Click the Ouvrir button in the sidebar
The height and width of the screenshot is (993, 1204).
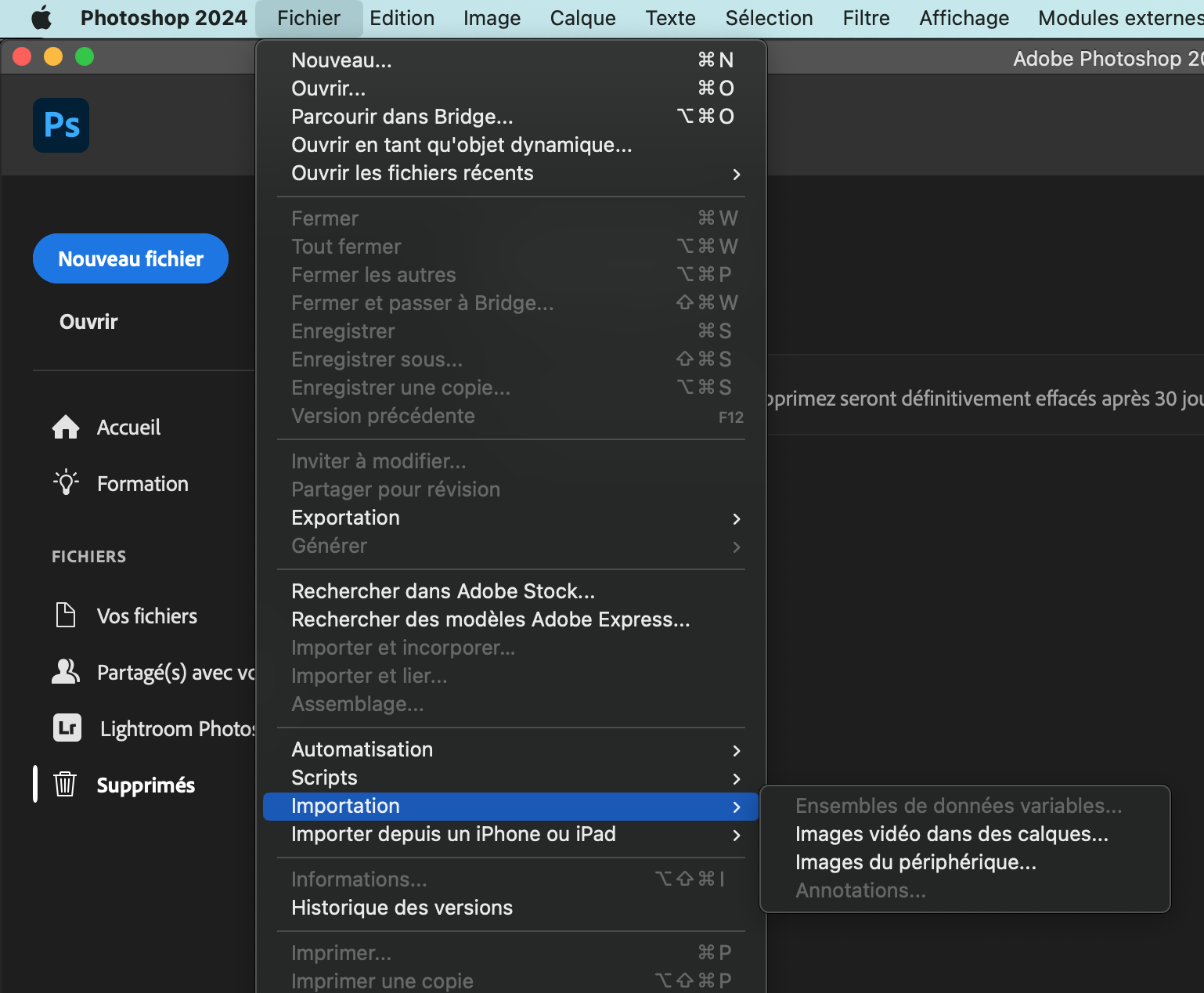click(x=88, y=322)
